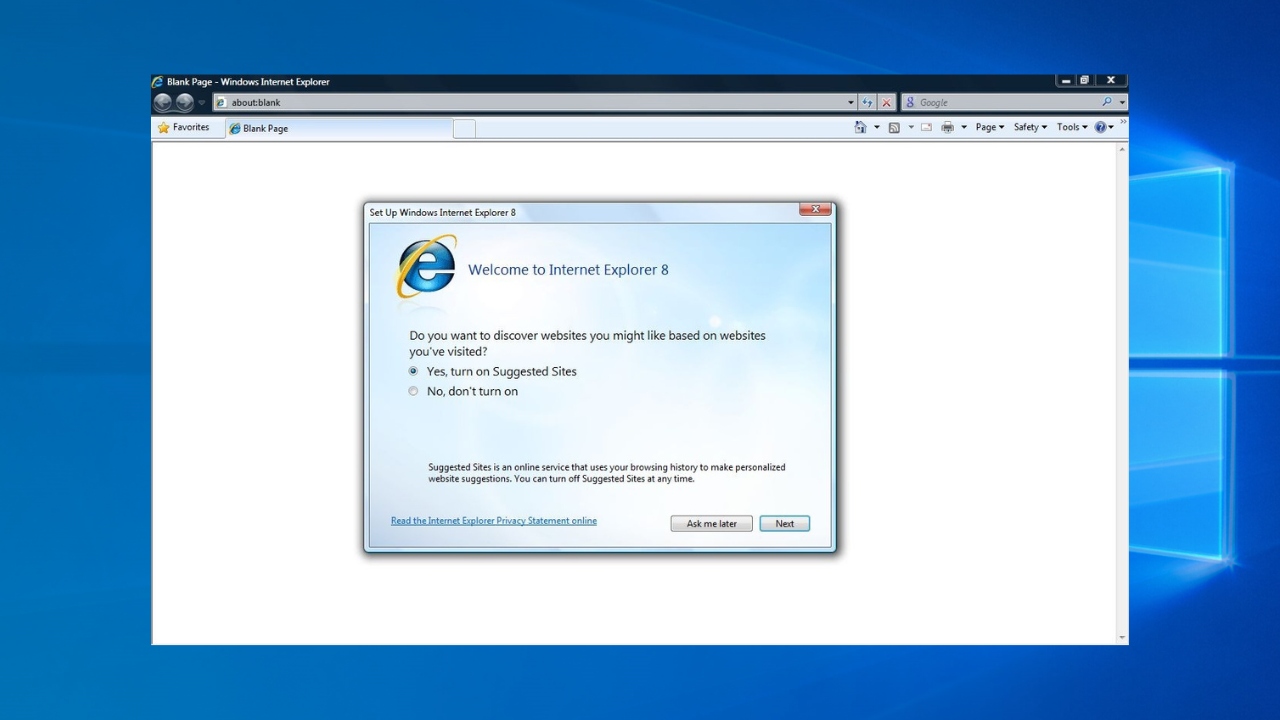Expand the address bar URL history dropdown
This screenshot has height=720, width=1280.
851,102
